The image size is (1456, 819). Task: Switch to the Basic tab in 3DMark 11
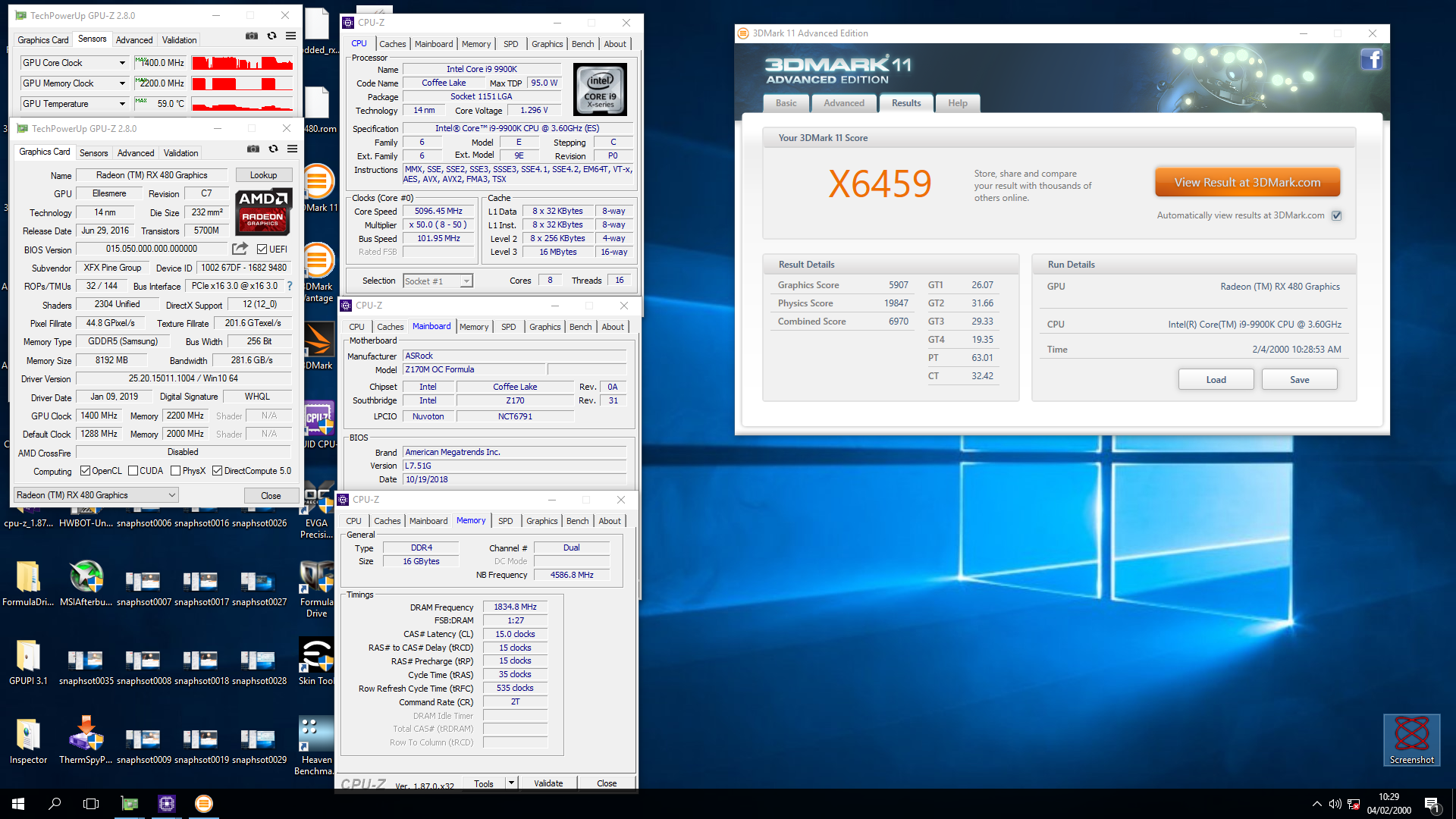pos(786,103)
